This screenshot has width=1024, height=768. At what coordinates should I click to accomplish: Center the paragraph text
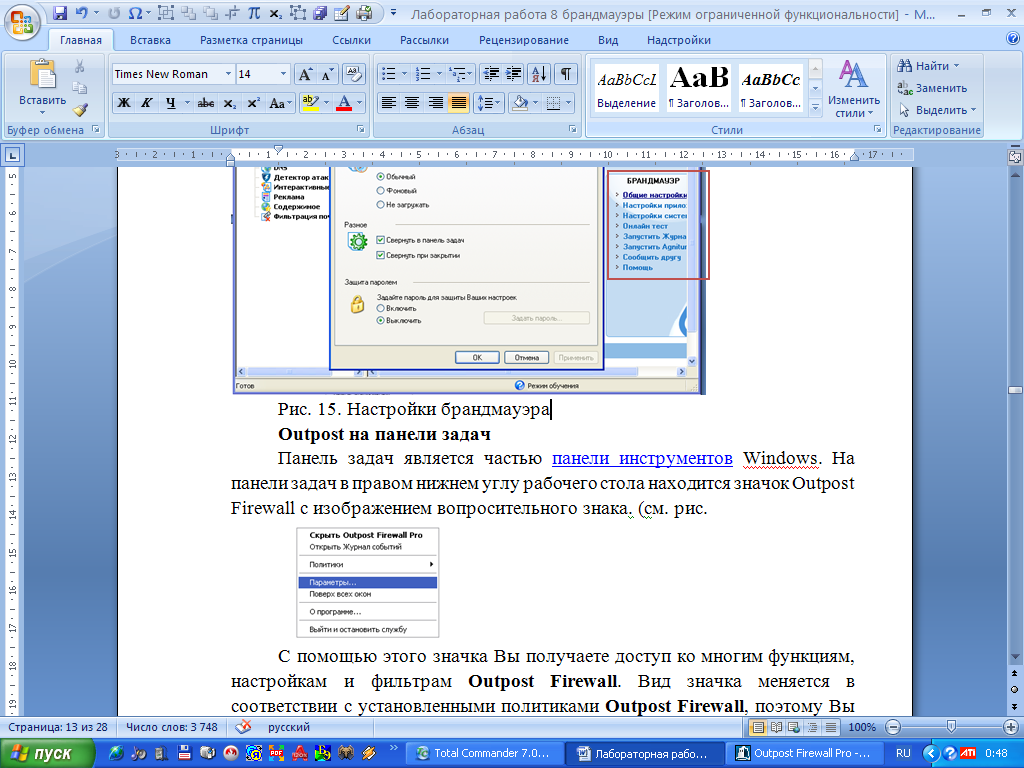(412, 103)
